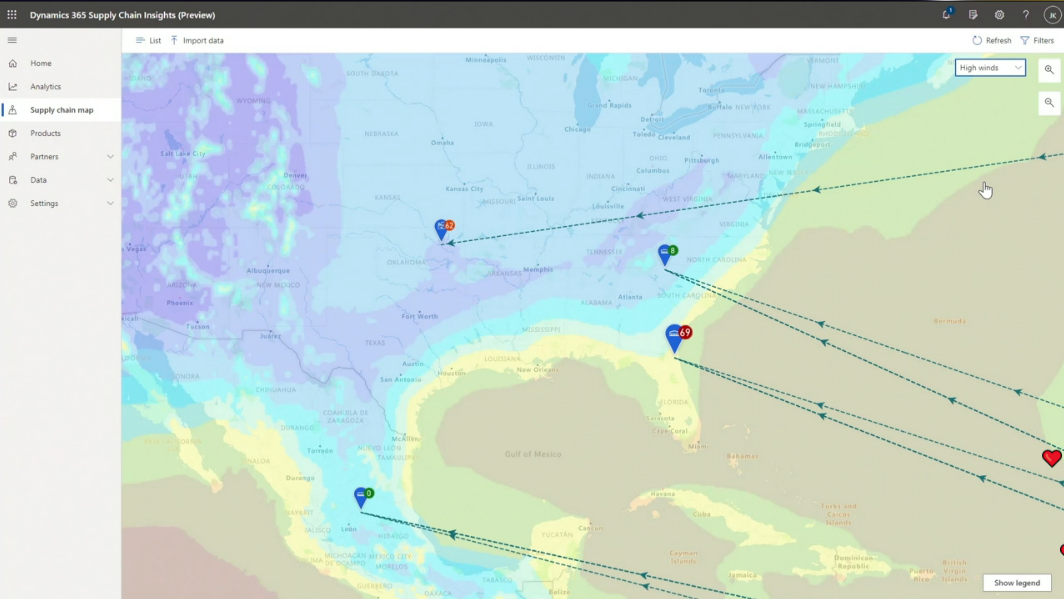
Task: Open the Products page
Action: click(x=45, y=134)
